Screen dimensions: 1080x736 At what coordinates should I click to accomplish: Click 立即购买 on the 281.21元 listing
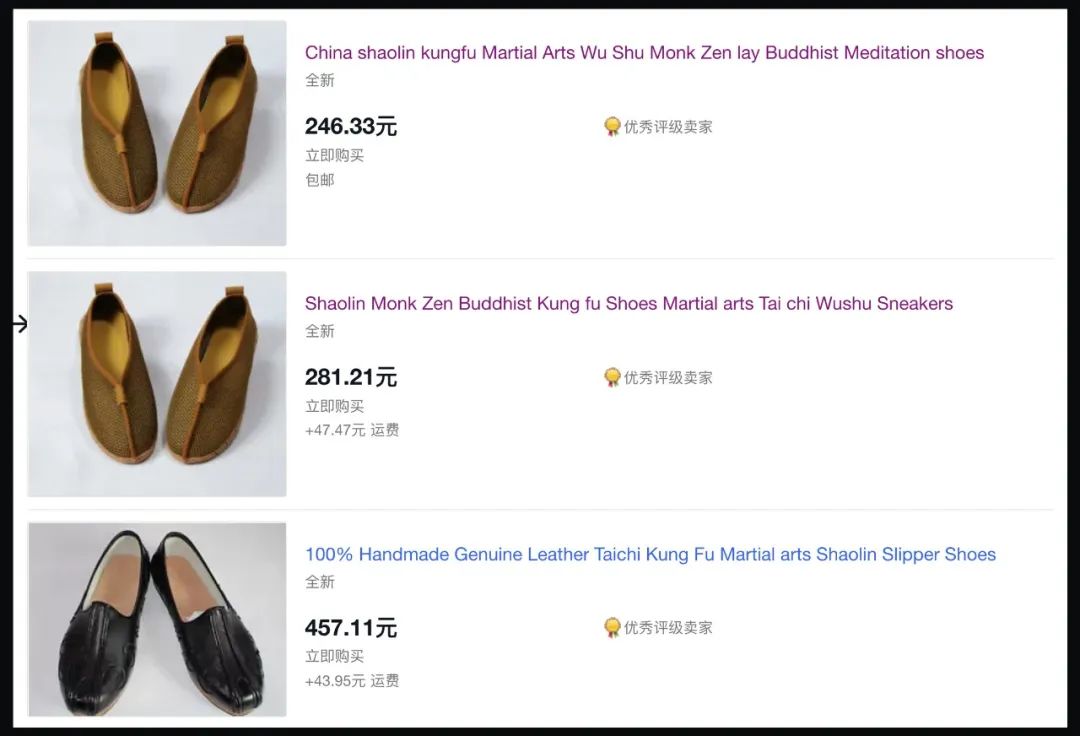(334, 406)
